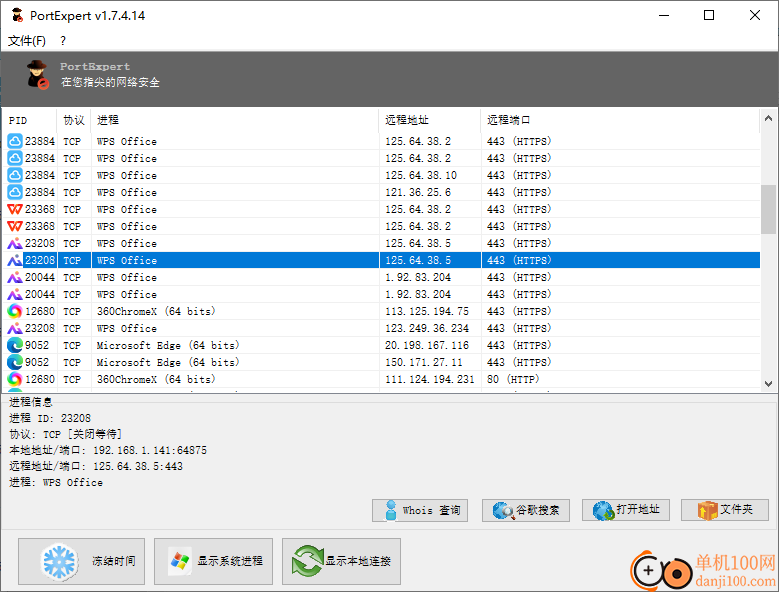779x592 pixels.
Task: Click the 文件夹 button
Action: [x=725, y=510]
